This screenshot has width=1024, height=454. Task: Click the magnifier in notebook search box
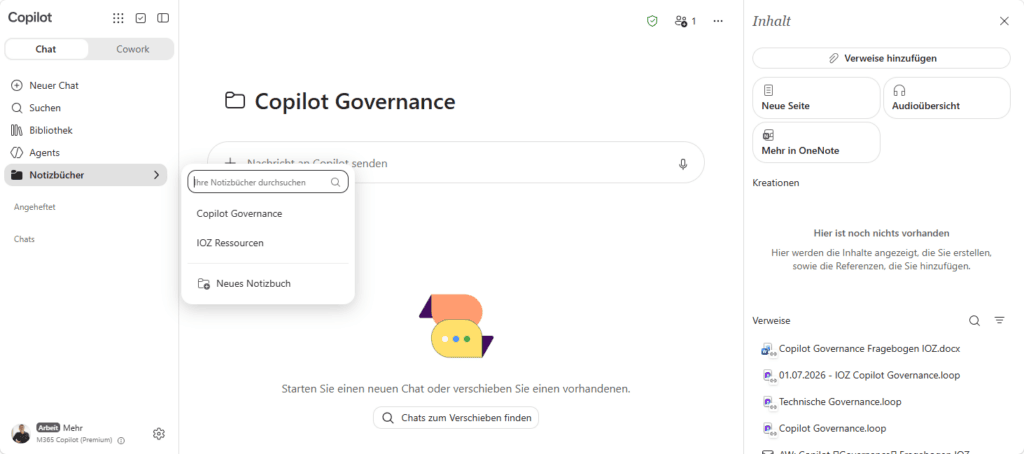pos(336,183)
